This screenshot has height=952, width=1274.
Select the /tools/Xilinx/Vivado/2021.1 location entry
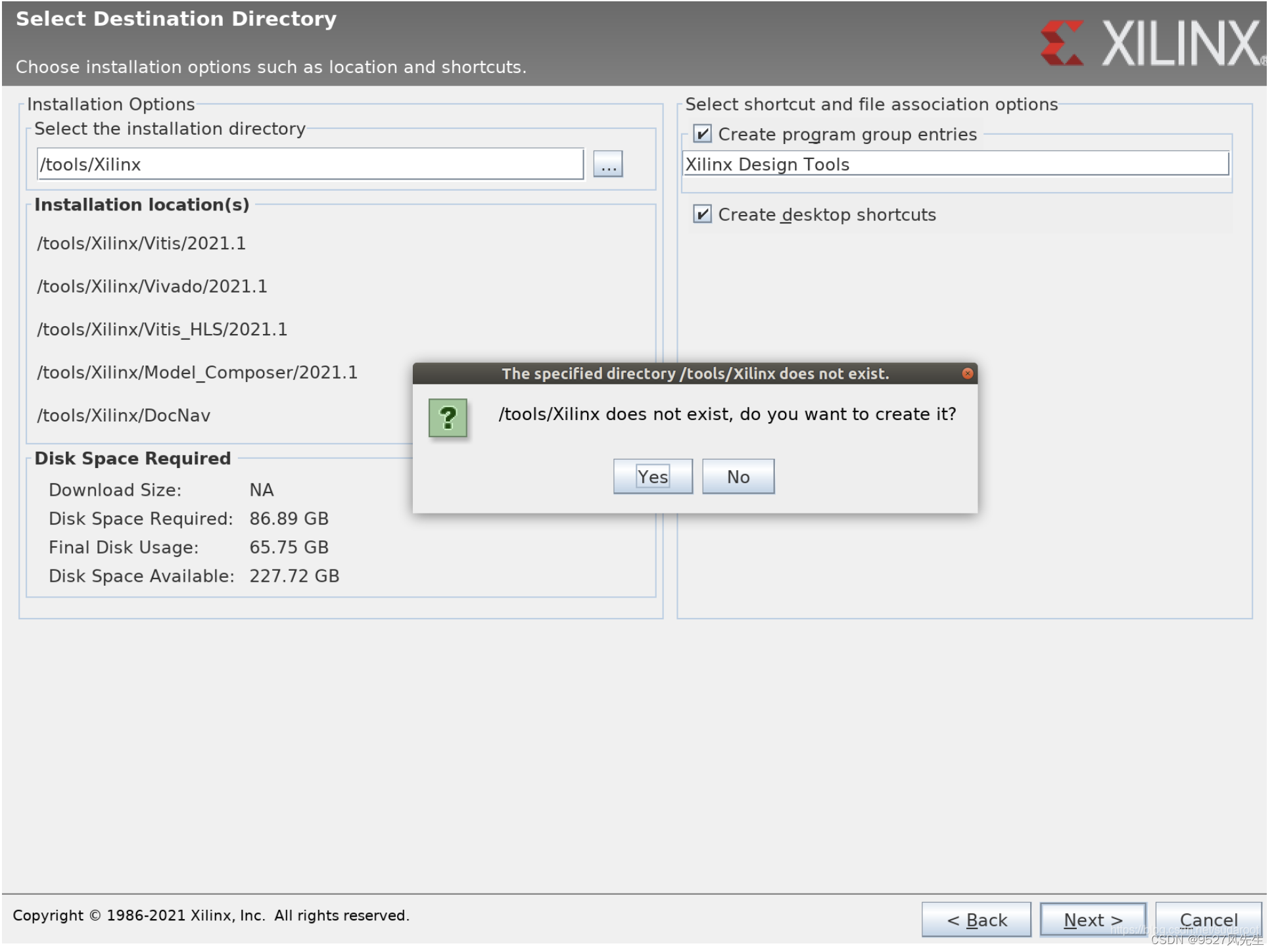153,287
